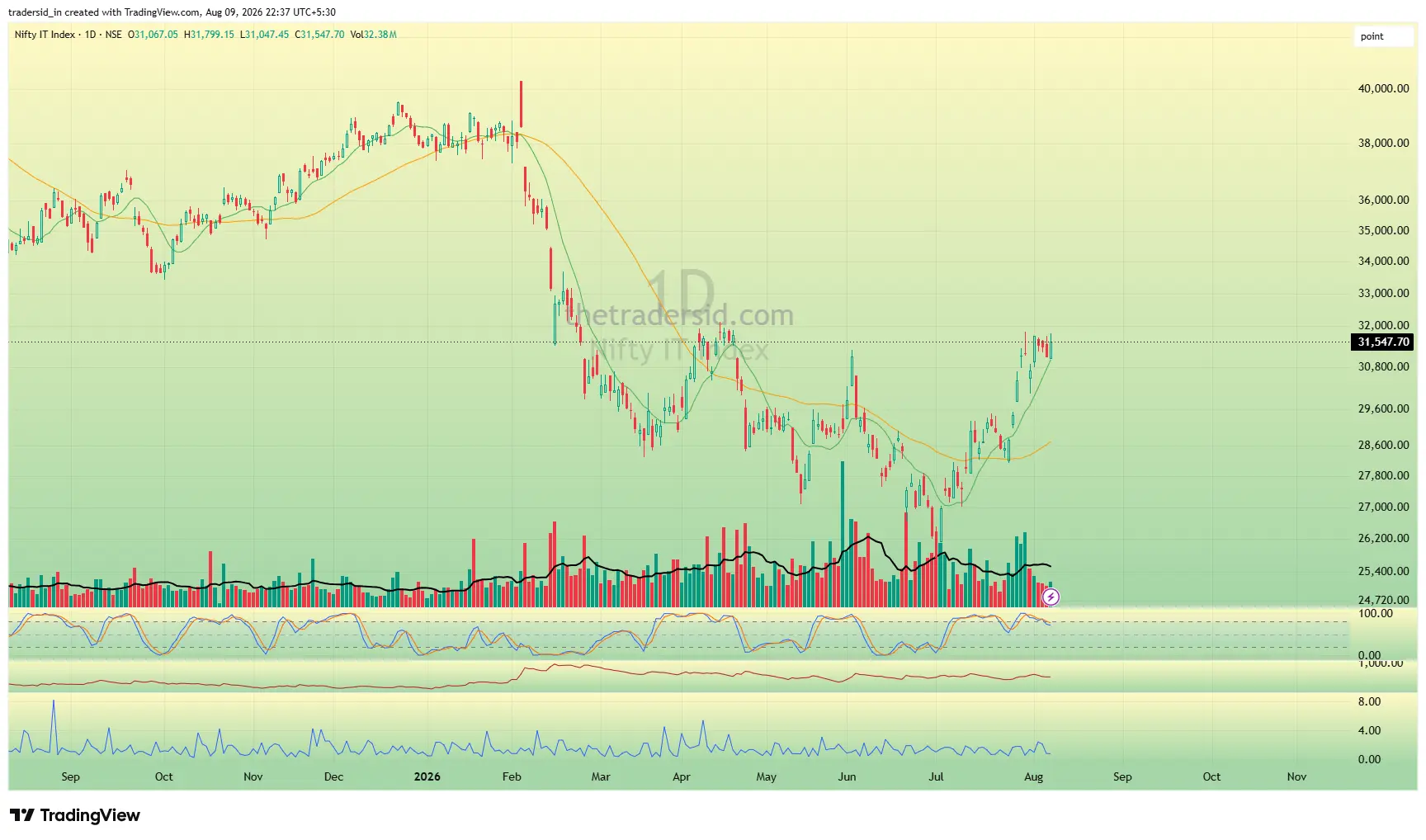1426x840 pixels.
Task: Click the 8.00 indicator scale label
Action: click(1369, 701)
